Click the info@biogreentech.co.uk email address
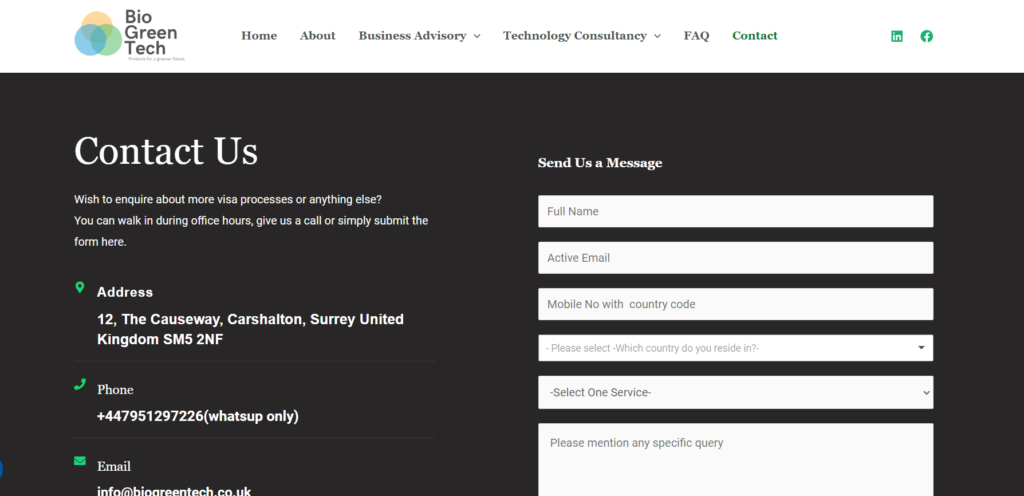1024x496 pixels. click(174, 491)
